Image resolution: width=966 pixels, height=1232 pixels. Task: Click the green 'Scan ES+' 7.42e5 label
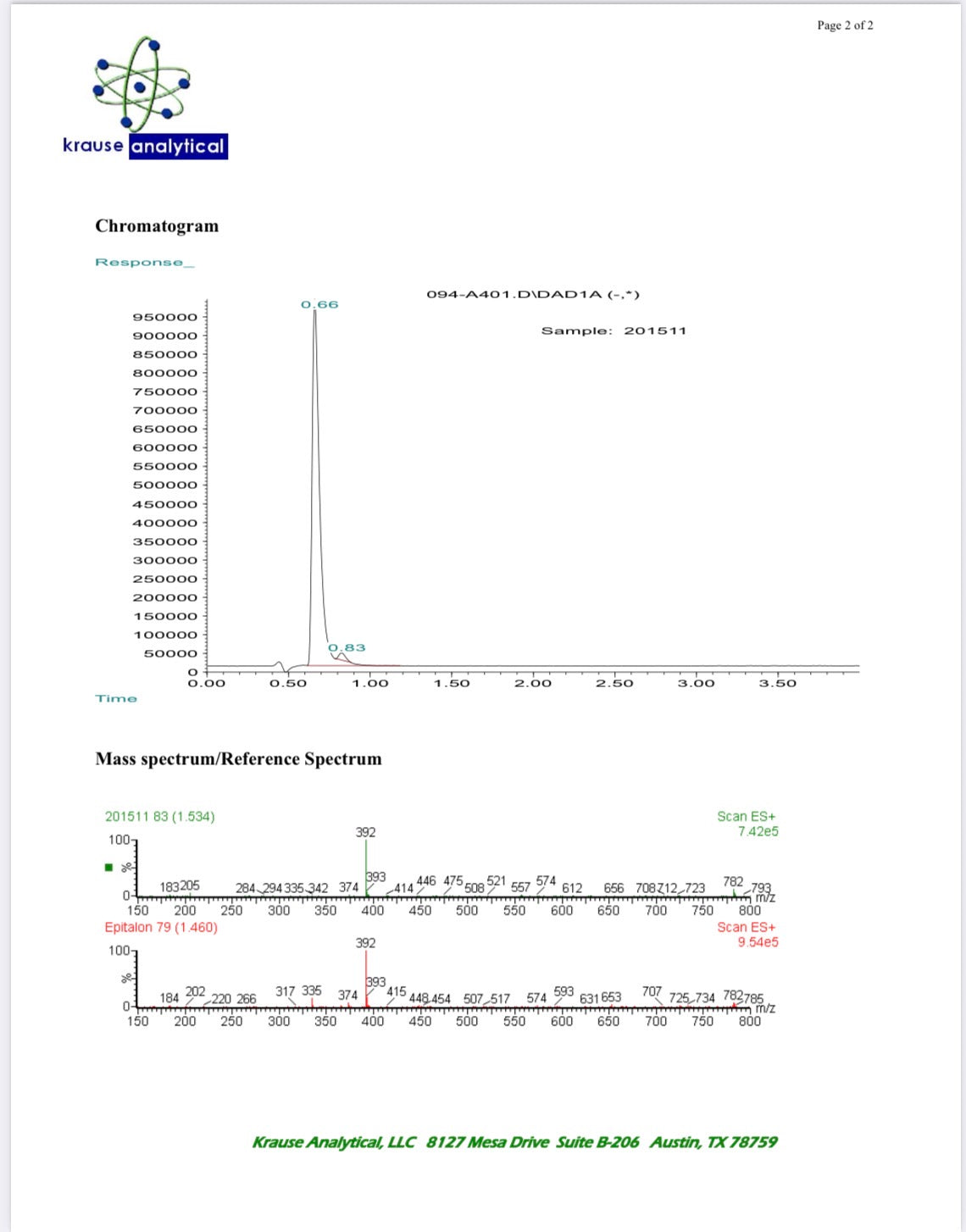(747, 824)
